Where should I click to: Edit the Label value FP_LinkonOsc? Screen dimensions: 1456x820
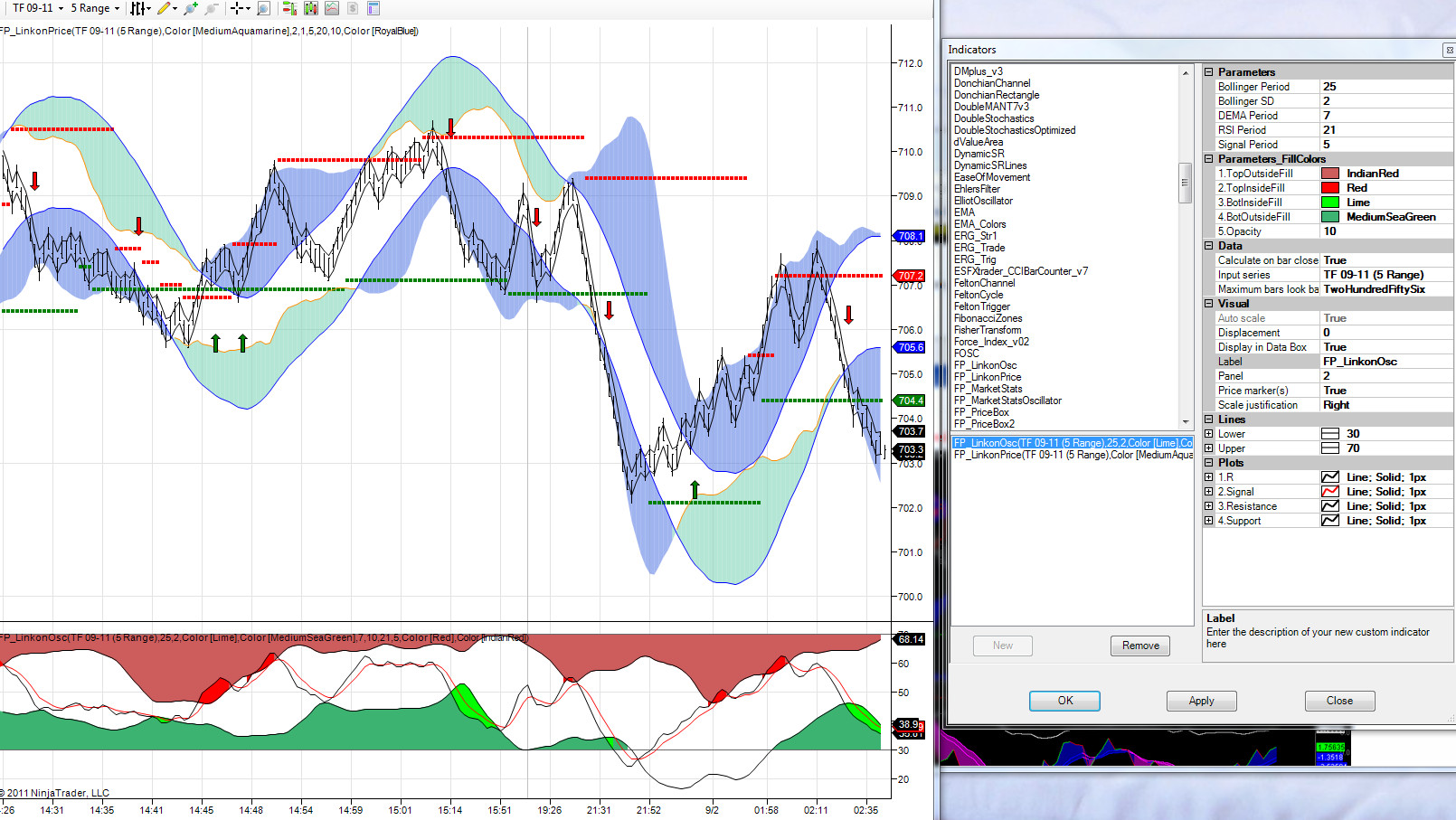coord(1386,362)
